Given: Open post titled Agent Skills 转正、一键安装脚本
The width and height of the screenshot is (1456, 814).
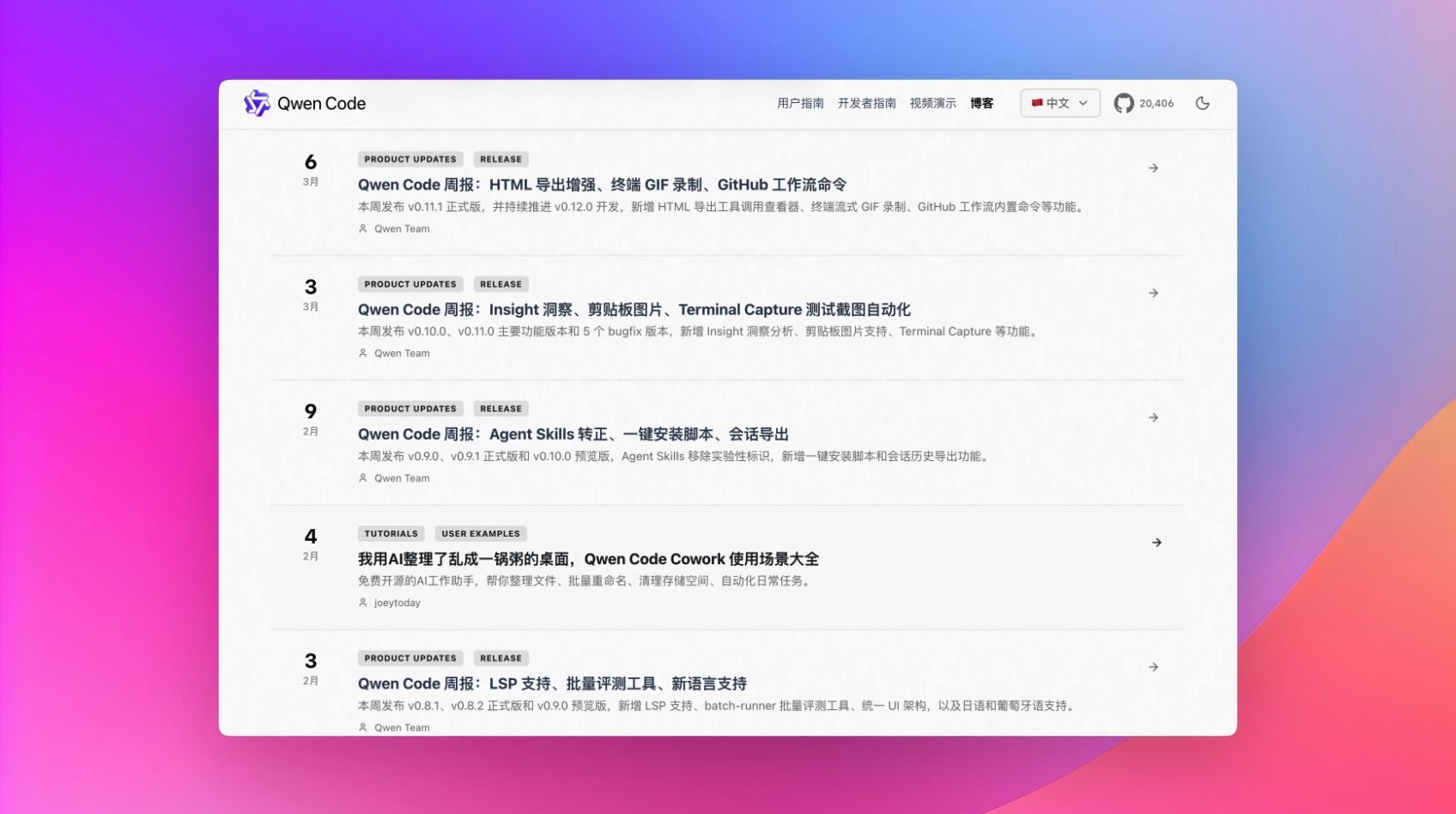Looking at the screenshot, I should point(573,434).
